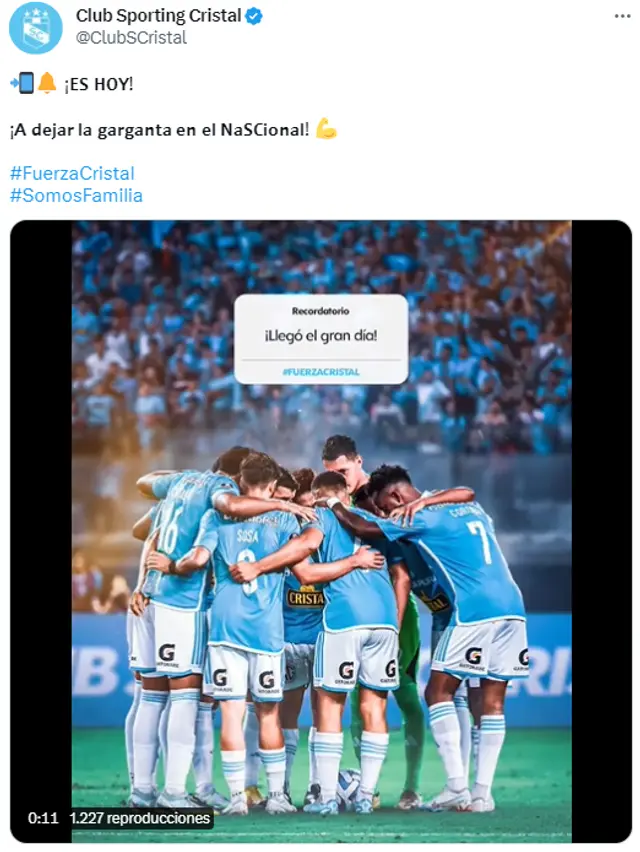This screenshot has width=640, height=852.
Task: Click the flexed bicep emoji
Action: [326, 129]
